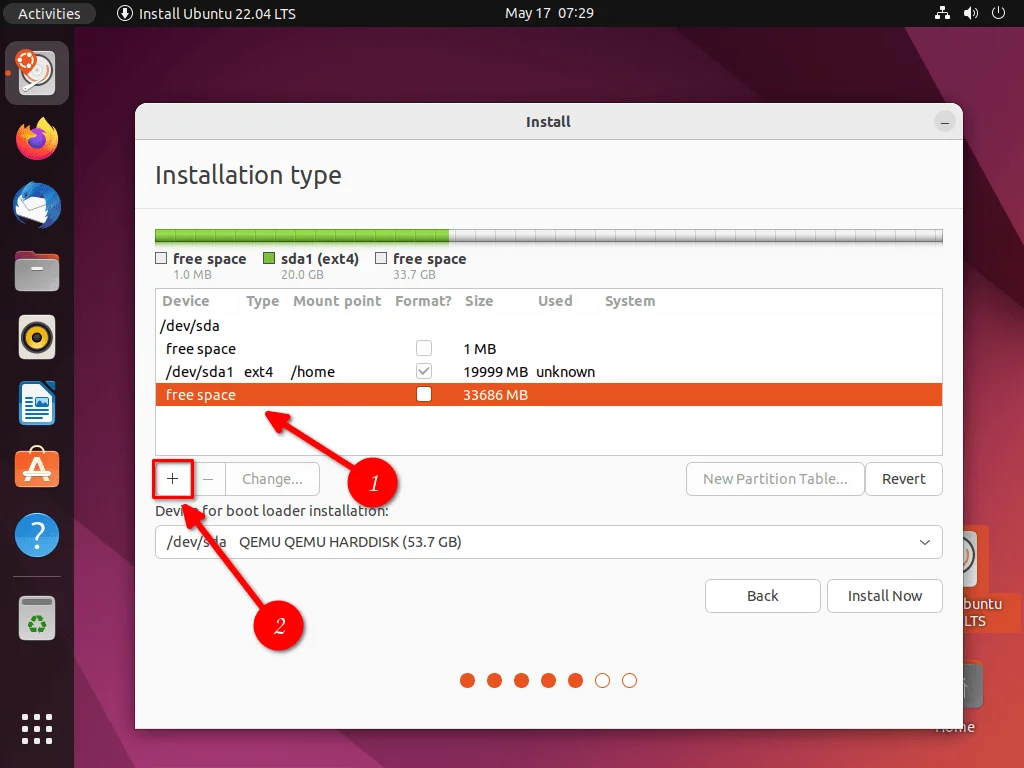This screenshot has width=1024, height=768.
Task: Open LibreOffice Writer from the dock
Action: click(x=37, y=404)
